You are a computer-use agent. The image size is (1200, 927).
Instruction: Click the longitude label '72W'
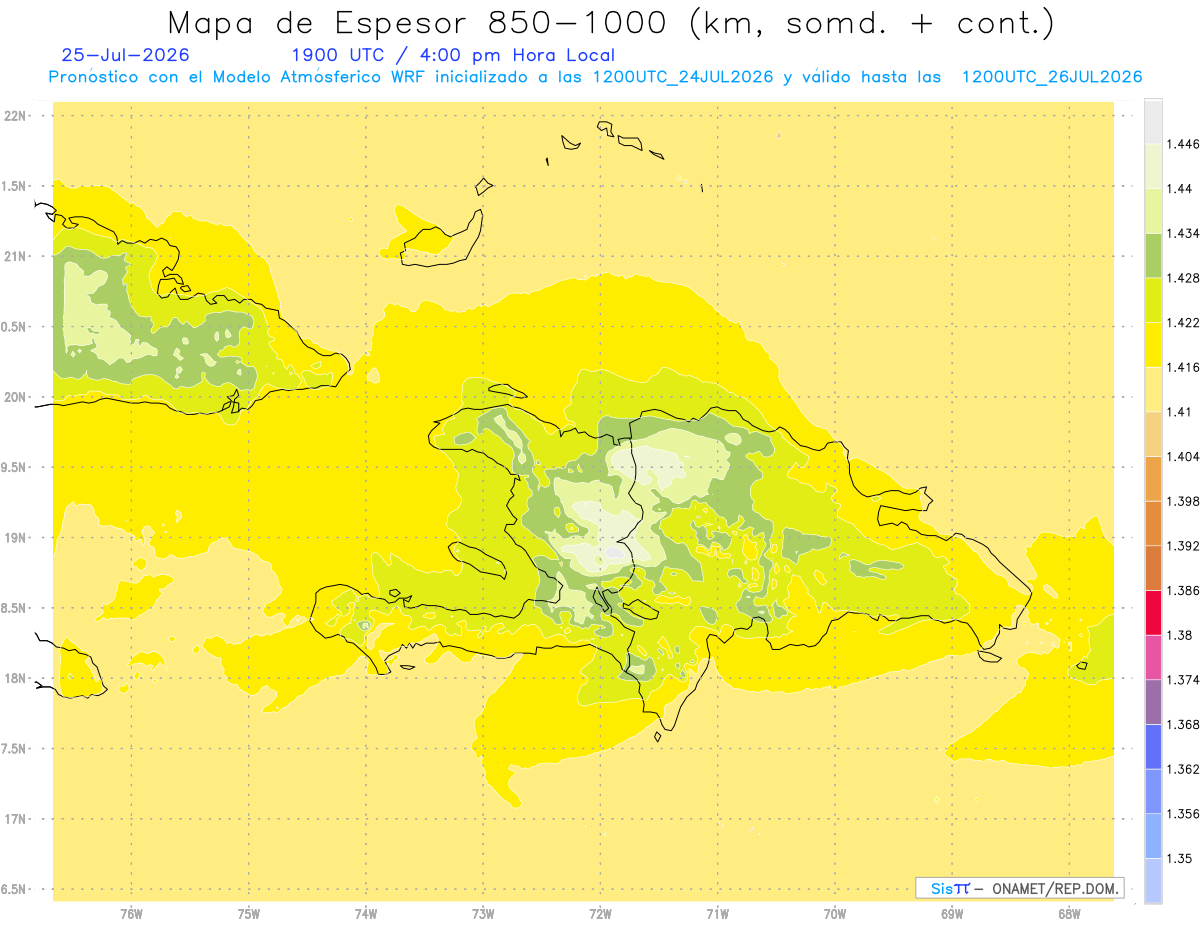point(600,914)
